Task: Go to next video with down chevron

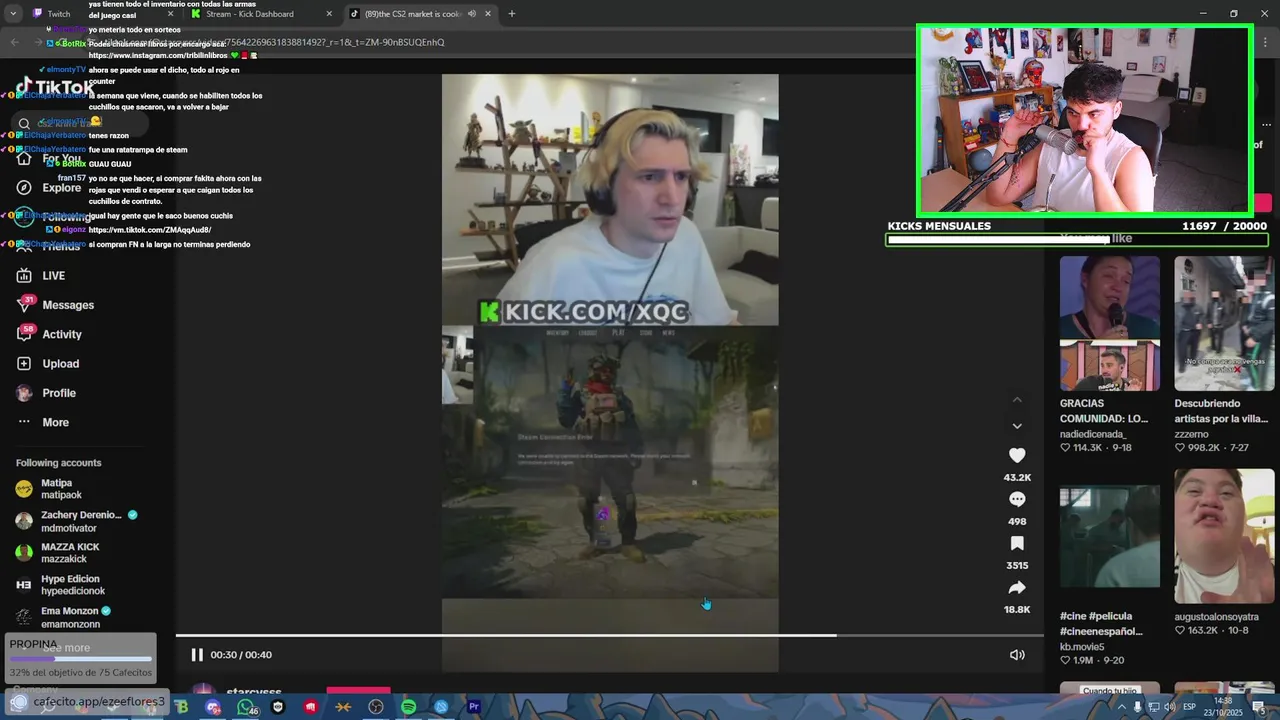Action: (x=1017, y=426)
